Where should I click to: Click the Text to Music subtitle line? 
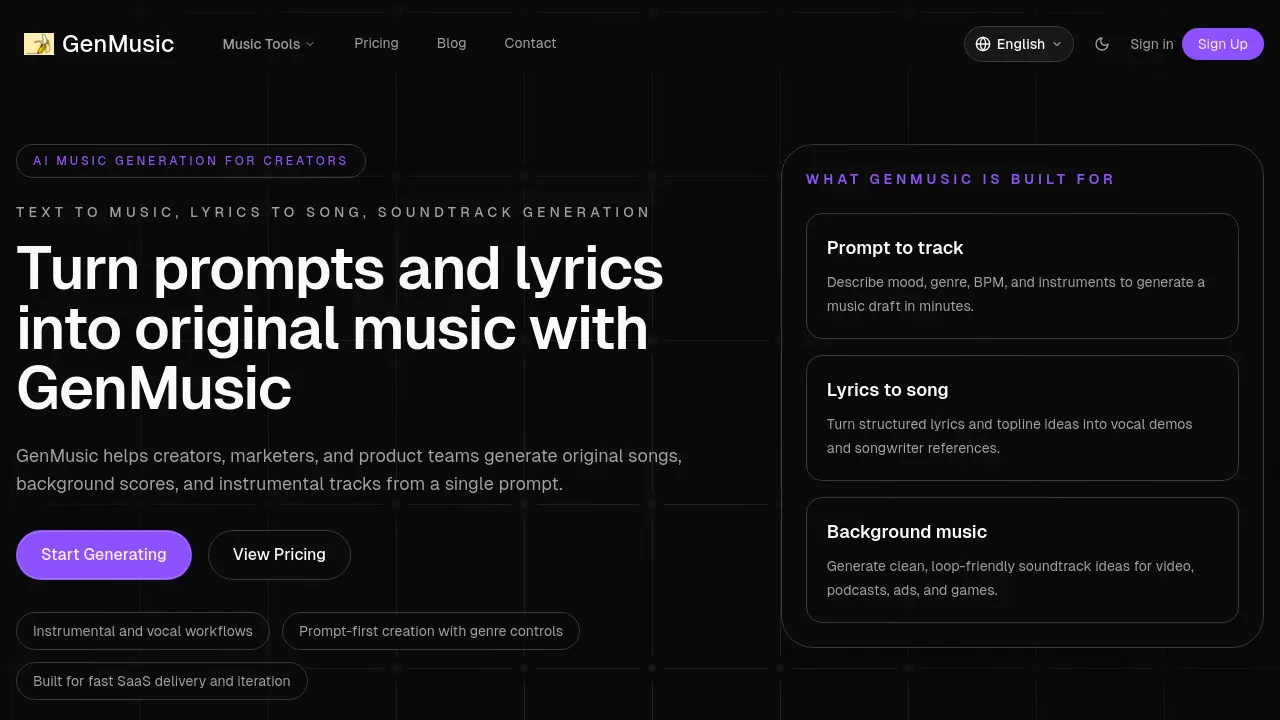click(333, 212)
